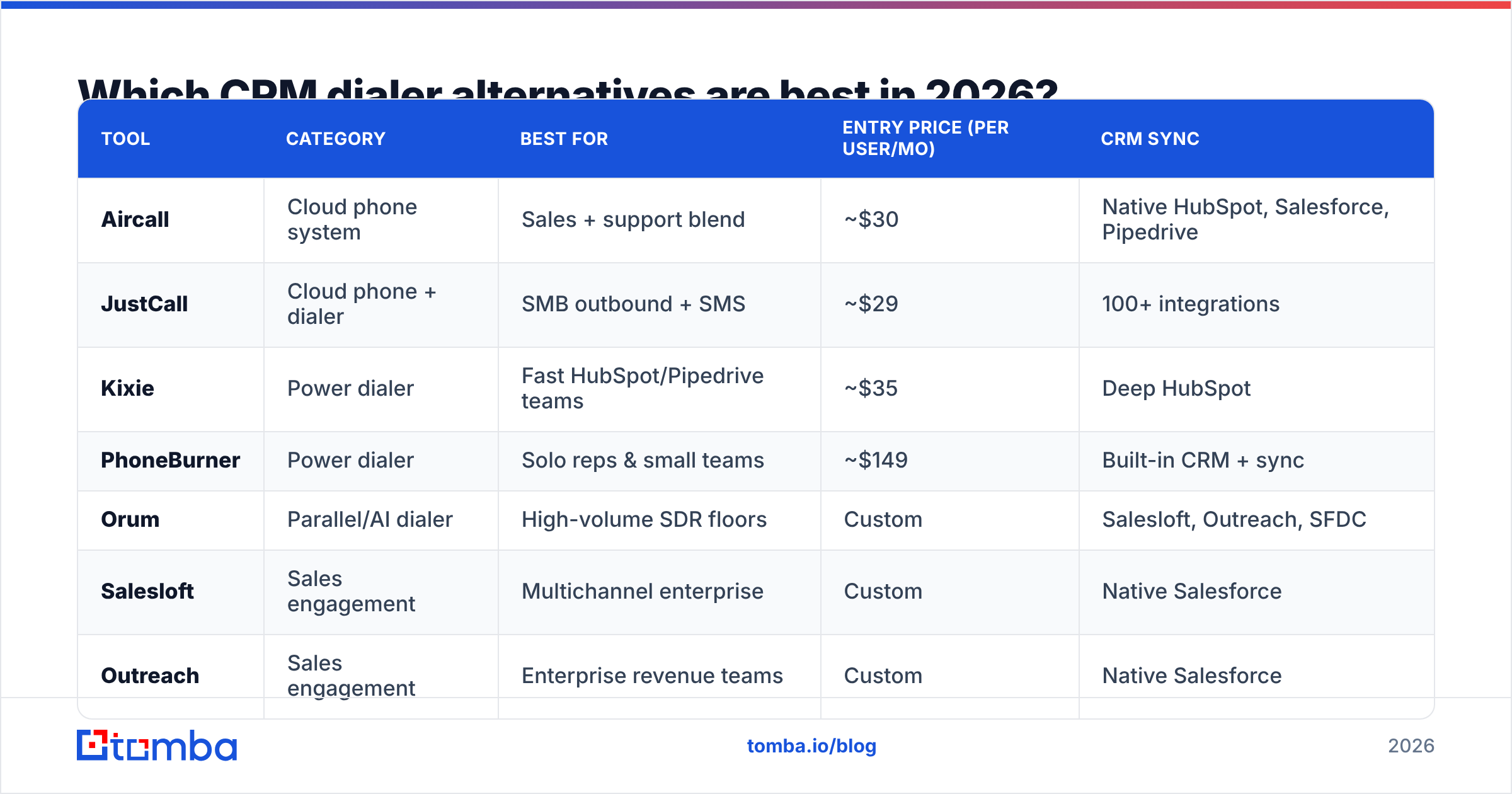Open the tomba.io/blog link
The image size is (1512, 794).
pos(811,746)
